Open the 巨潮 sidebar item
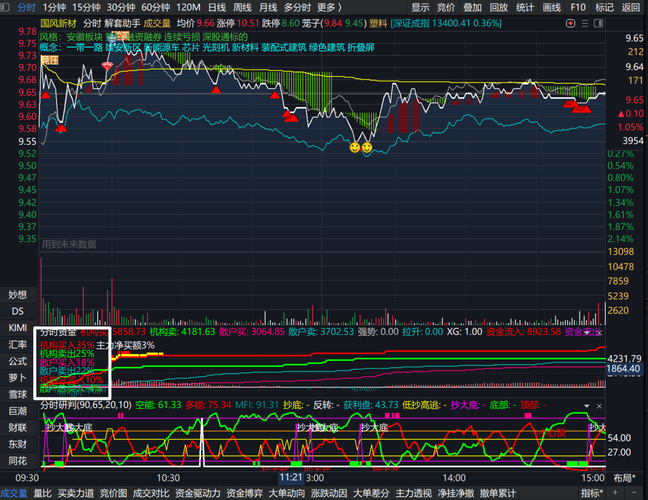 (18, 411)
